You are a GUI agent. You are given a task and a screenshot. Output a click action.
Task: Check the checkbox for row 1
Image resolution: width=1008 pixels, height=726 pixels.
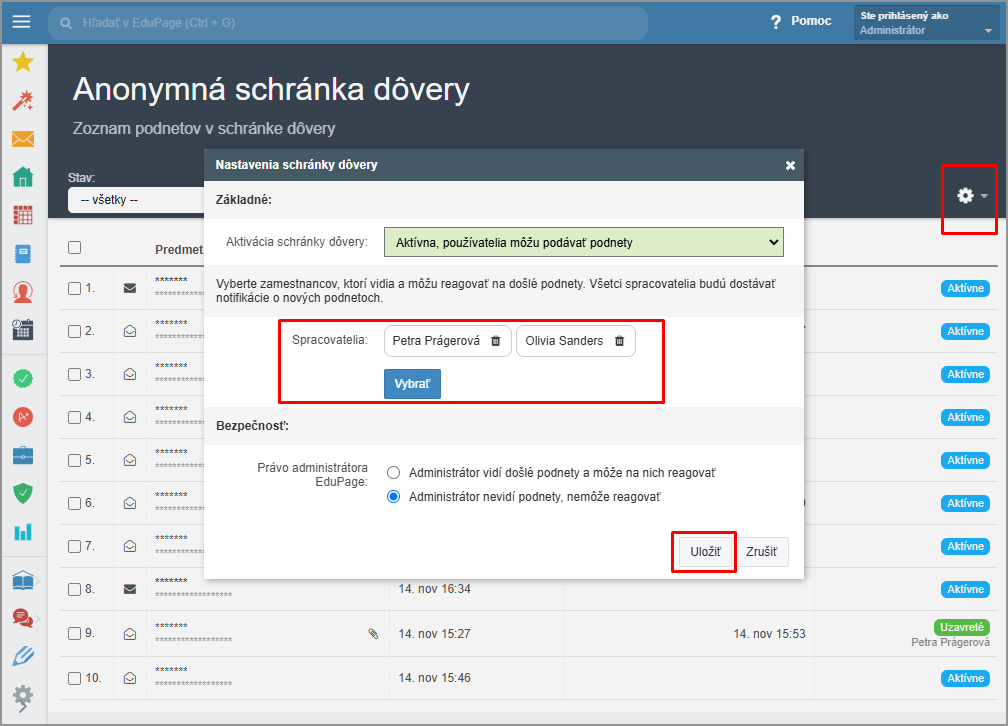(75, 289)
